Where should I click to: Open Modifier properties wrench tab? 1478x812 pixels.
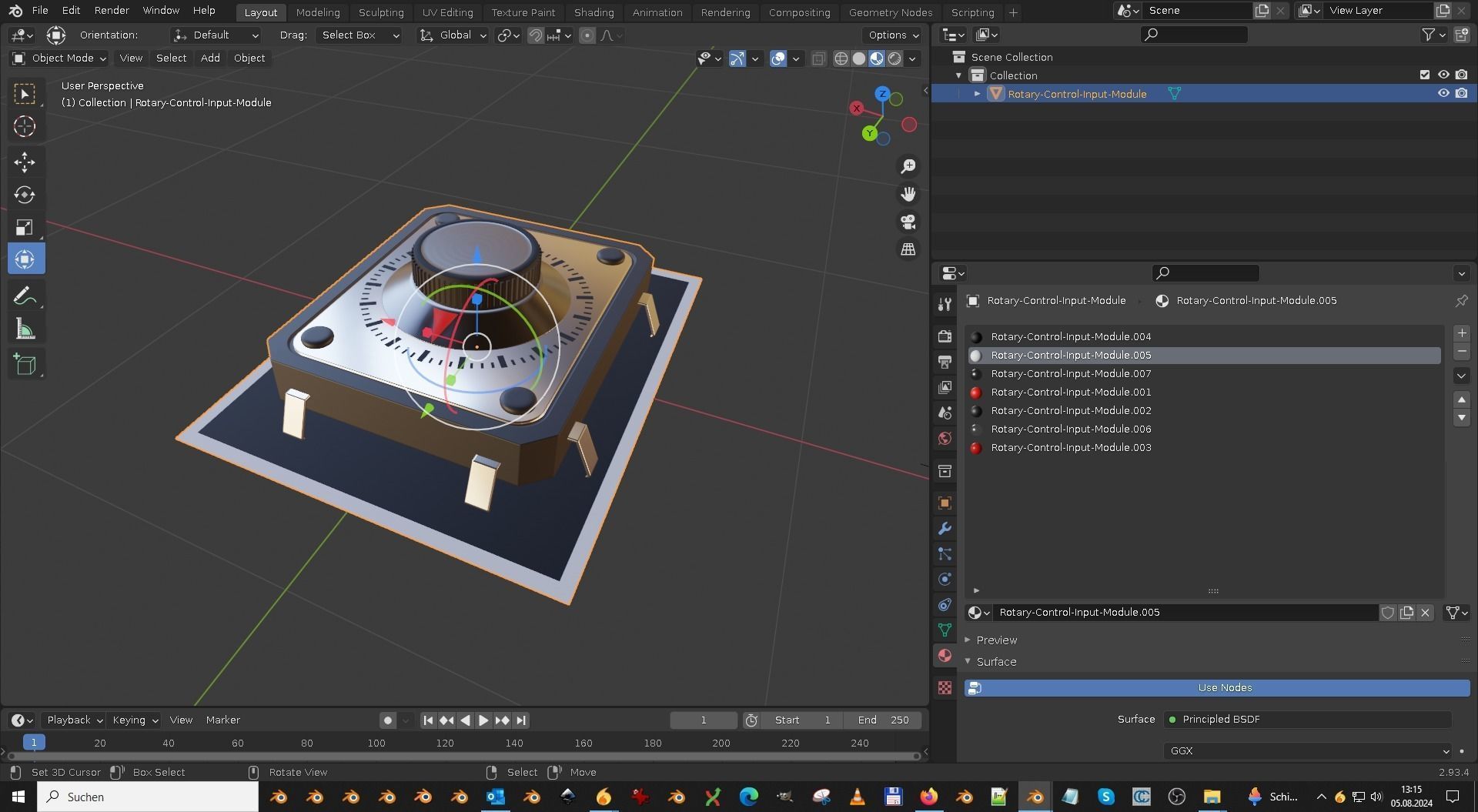point(945,529)
